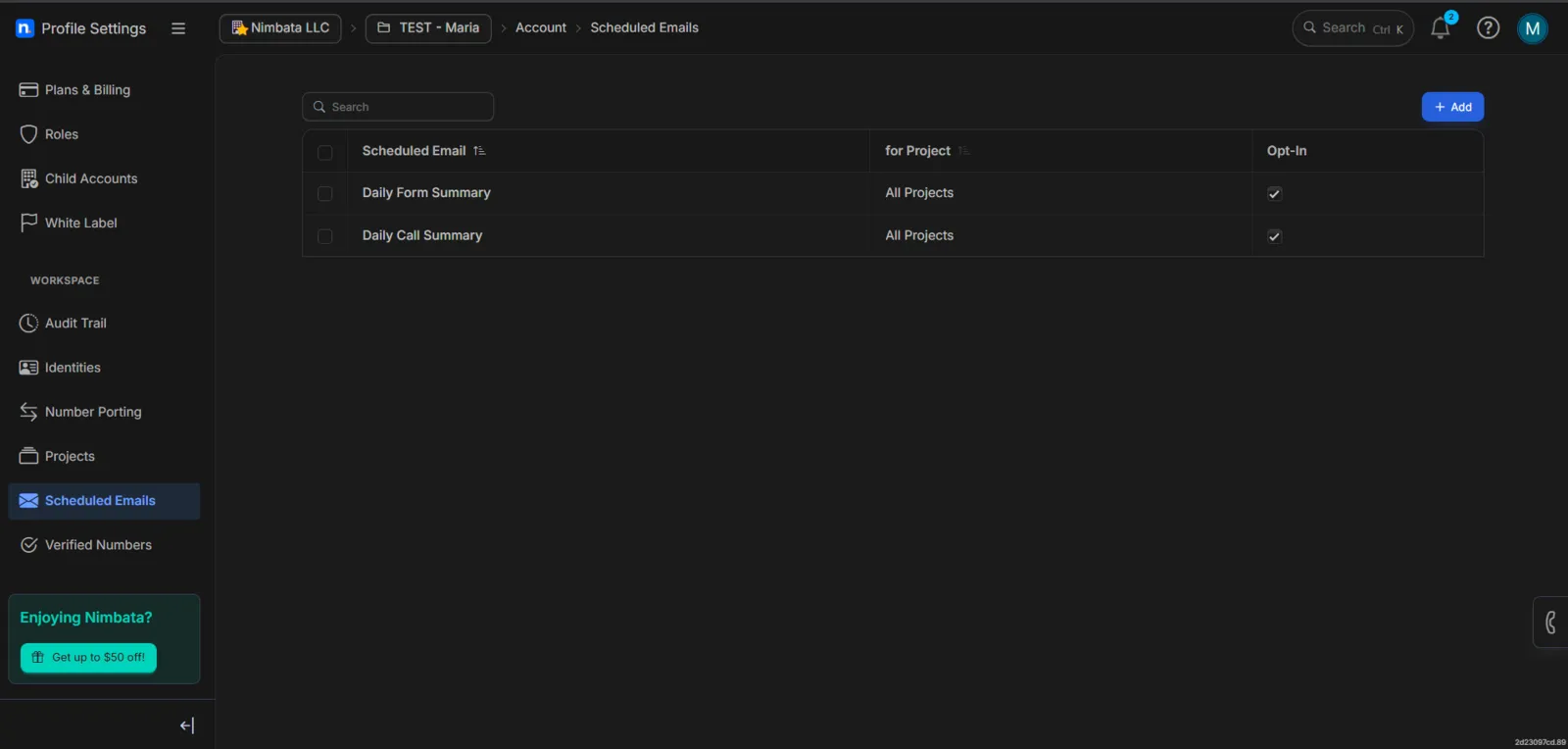
Task: Toggle Opt-In for Daily Form Summary
Action: point(1274,193)
